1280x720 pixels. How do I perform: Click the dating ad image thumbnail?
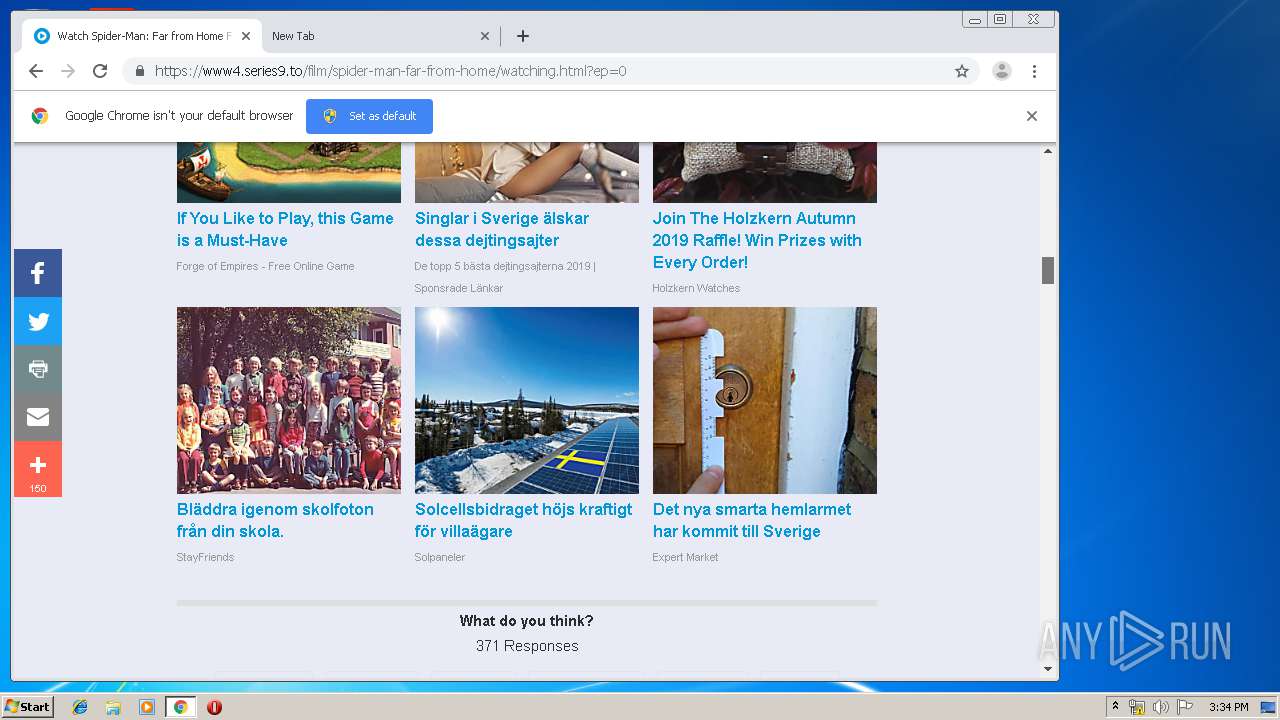527,172
